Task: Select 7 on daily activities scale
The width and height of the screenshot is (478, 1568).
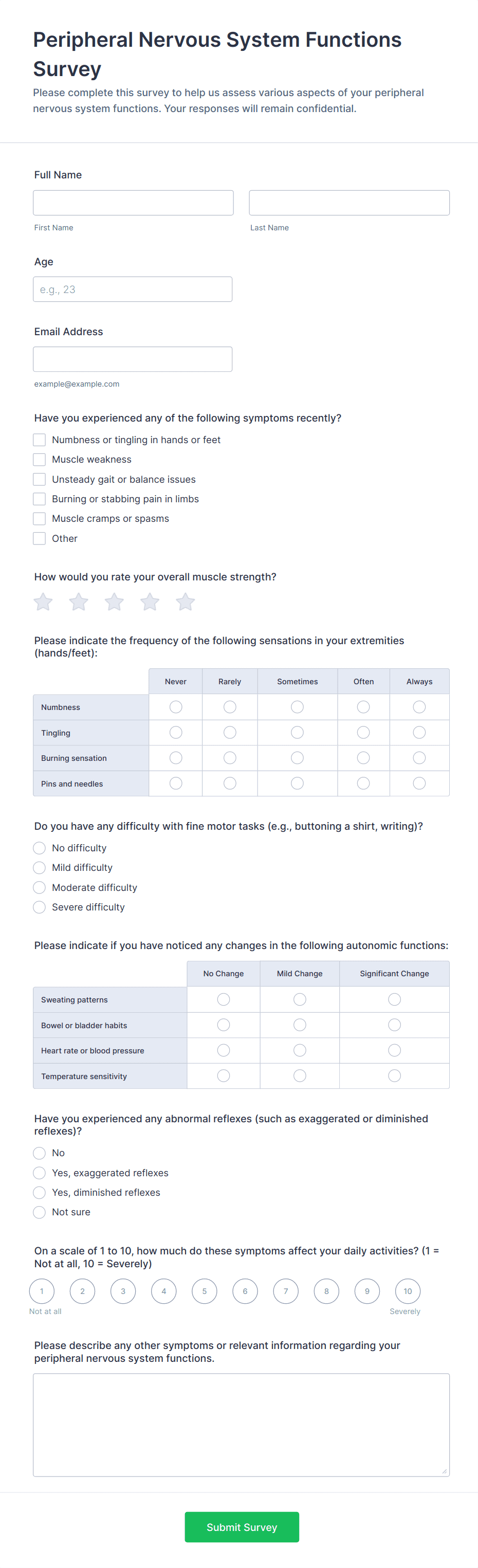Action: pyautogui.click(x=286, y=1291)
